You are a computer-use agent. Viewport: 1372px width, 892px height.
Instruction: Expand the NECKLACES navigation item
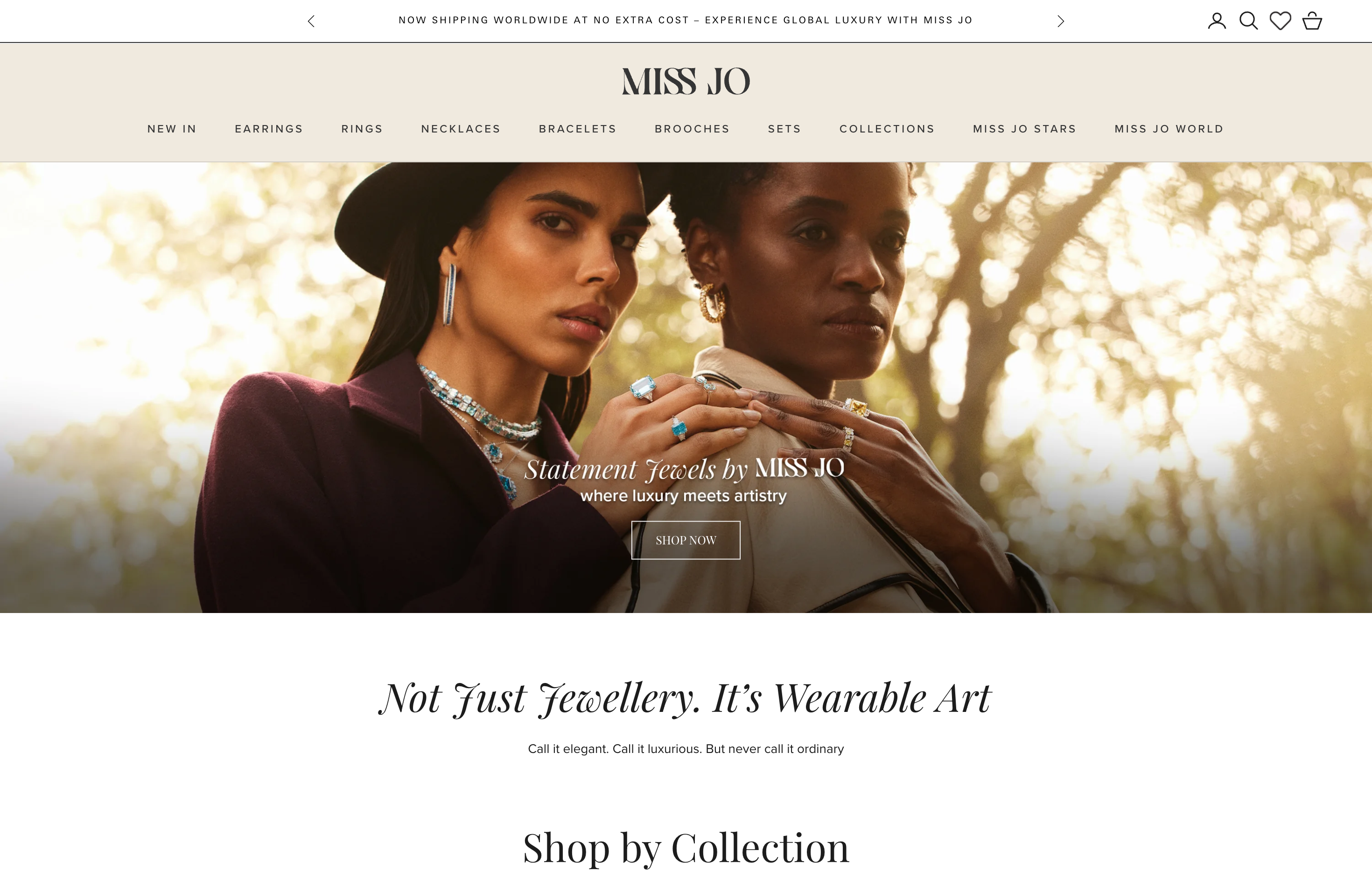pyautogui.click(x=461, y=129)
